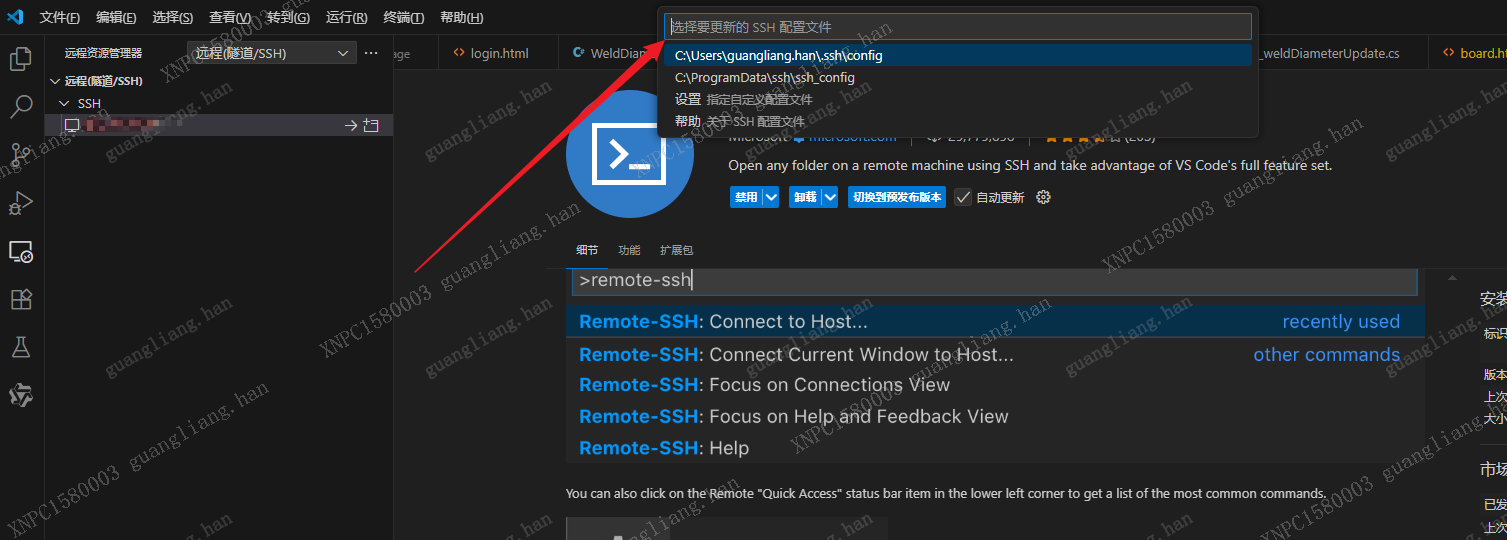Click the bottom activity bar icon below Testing
1507x540 pixels.
point(21,396)
